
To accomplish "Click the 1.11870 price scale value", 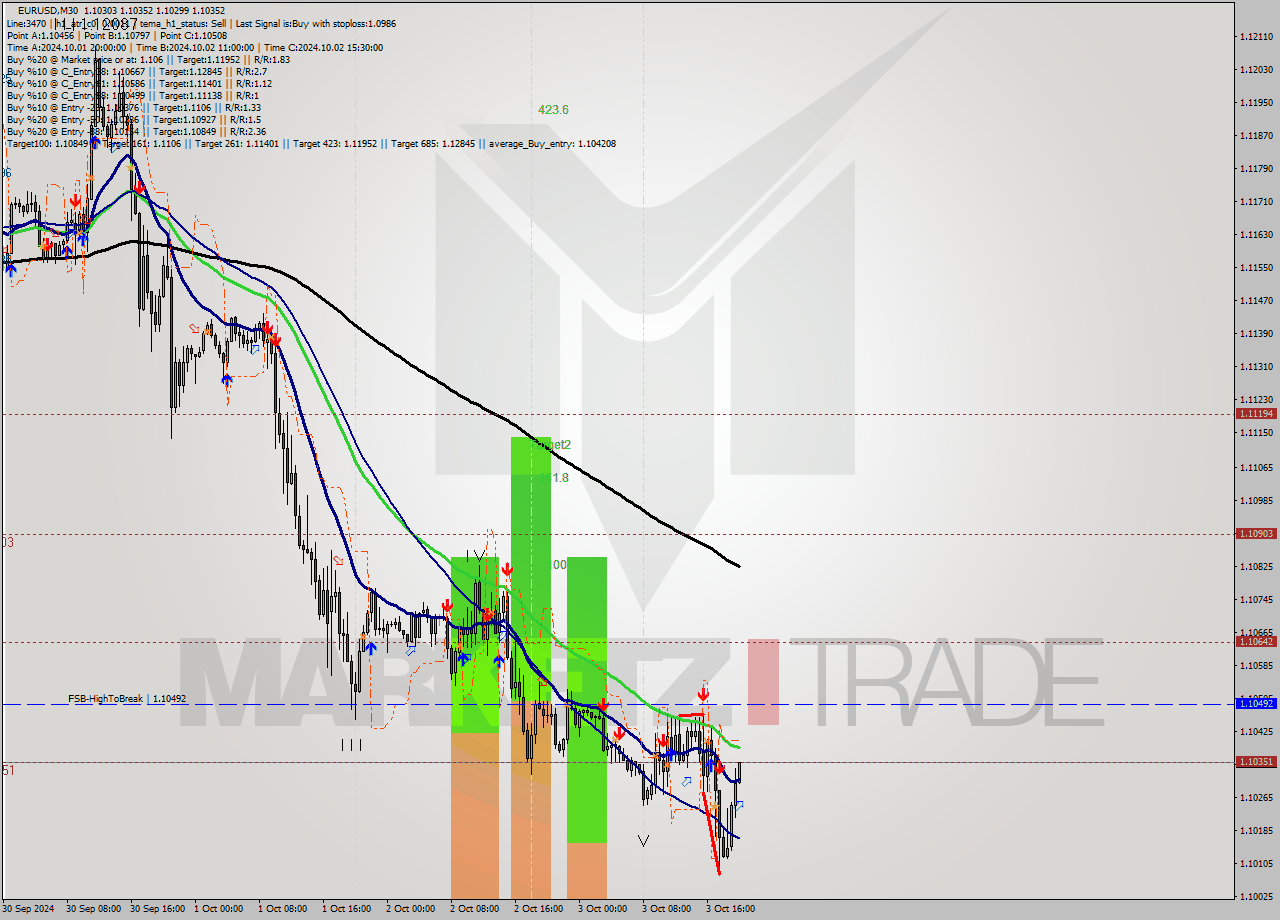I will pyautogui.click(x=1256, y=135).
